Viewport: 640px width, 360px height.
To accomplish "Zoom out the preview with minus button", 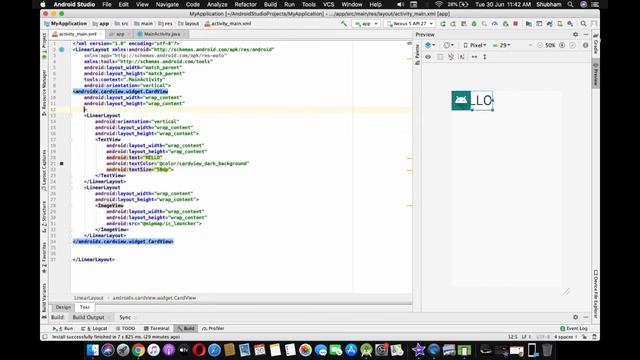I will click(540, 45).
